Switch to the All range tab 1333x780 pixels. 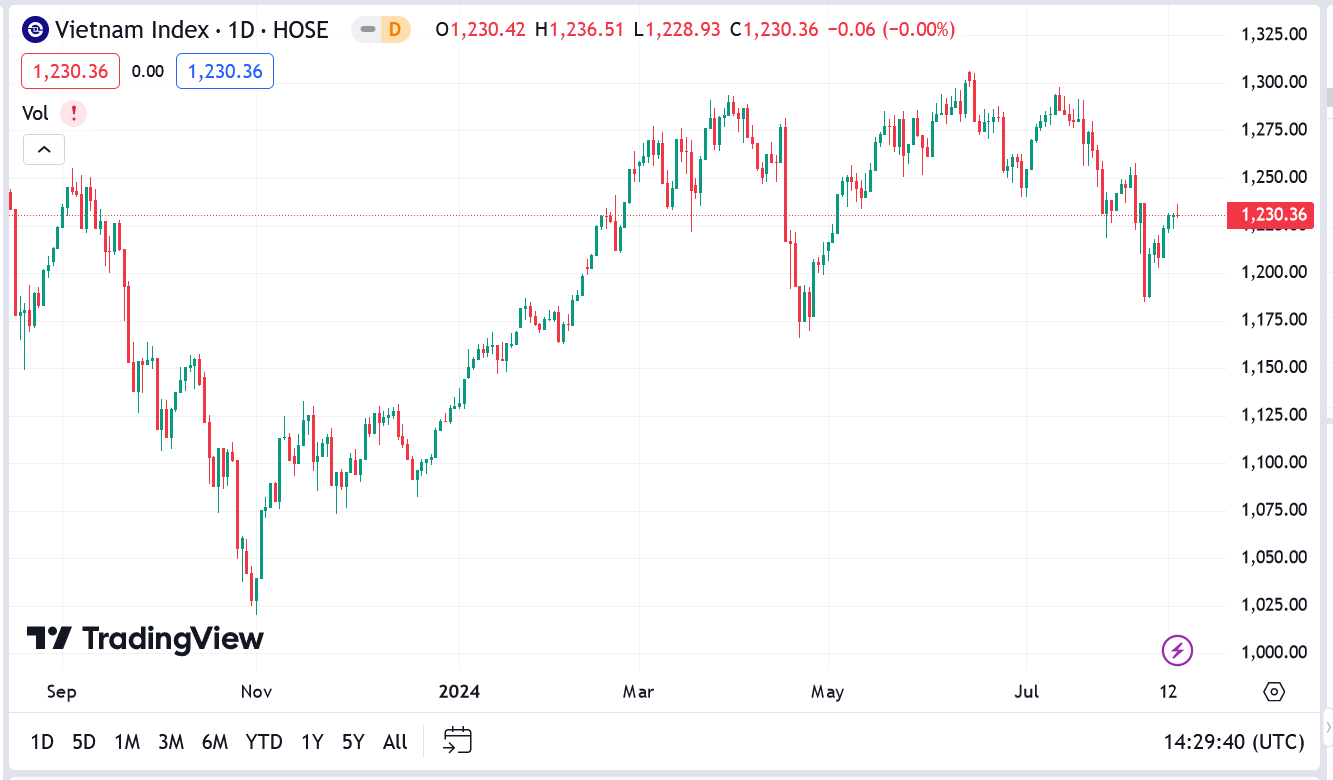coord(395,742)
